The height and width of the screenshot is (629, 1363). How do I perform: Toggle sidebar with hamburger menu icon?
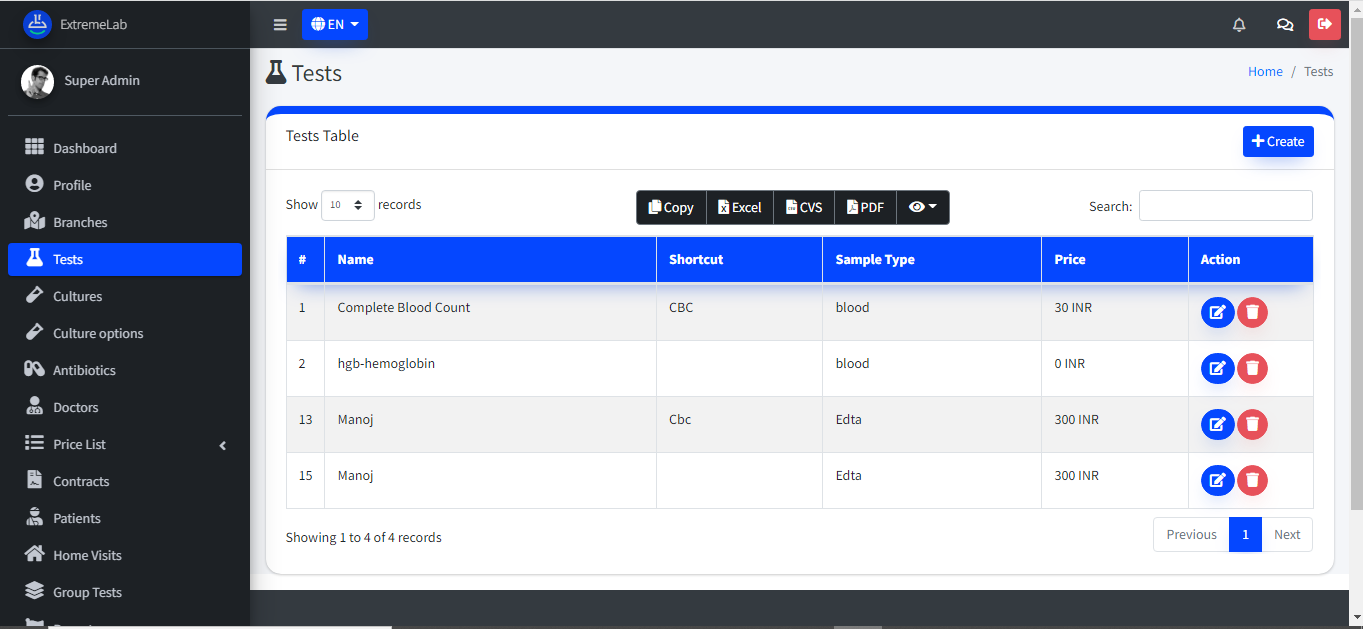pyautogui.click(x=280, y=25)
